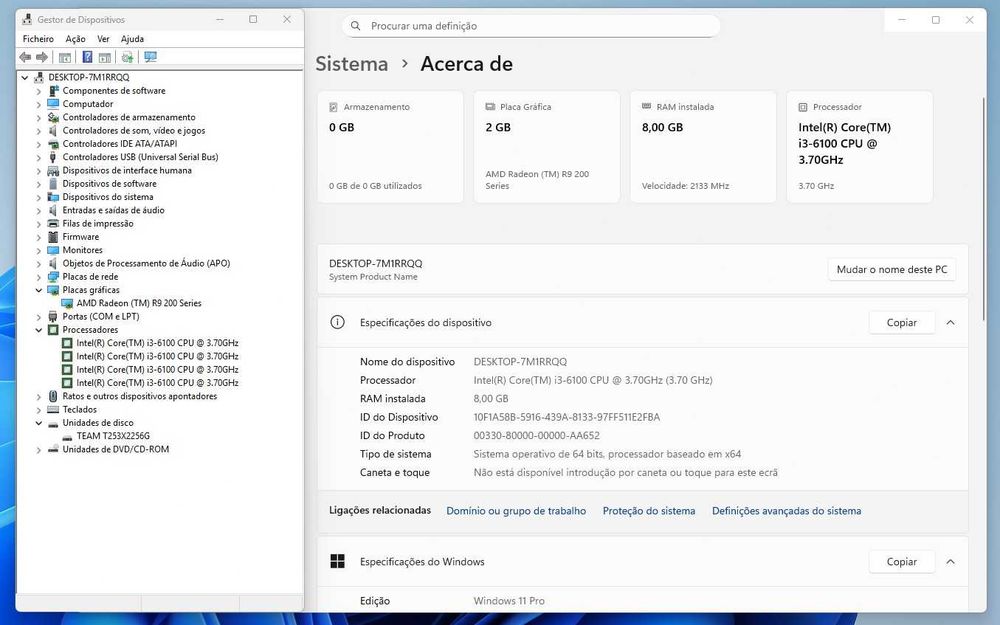
Task: Click System Product Name text under PC name
Action: coord(373,277)
